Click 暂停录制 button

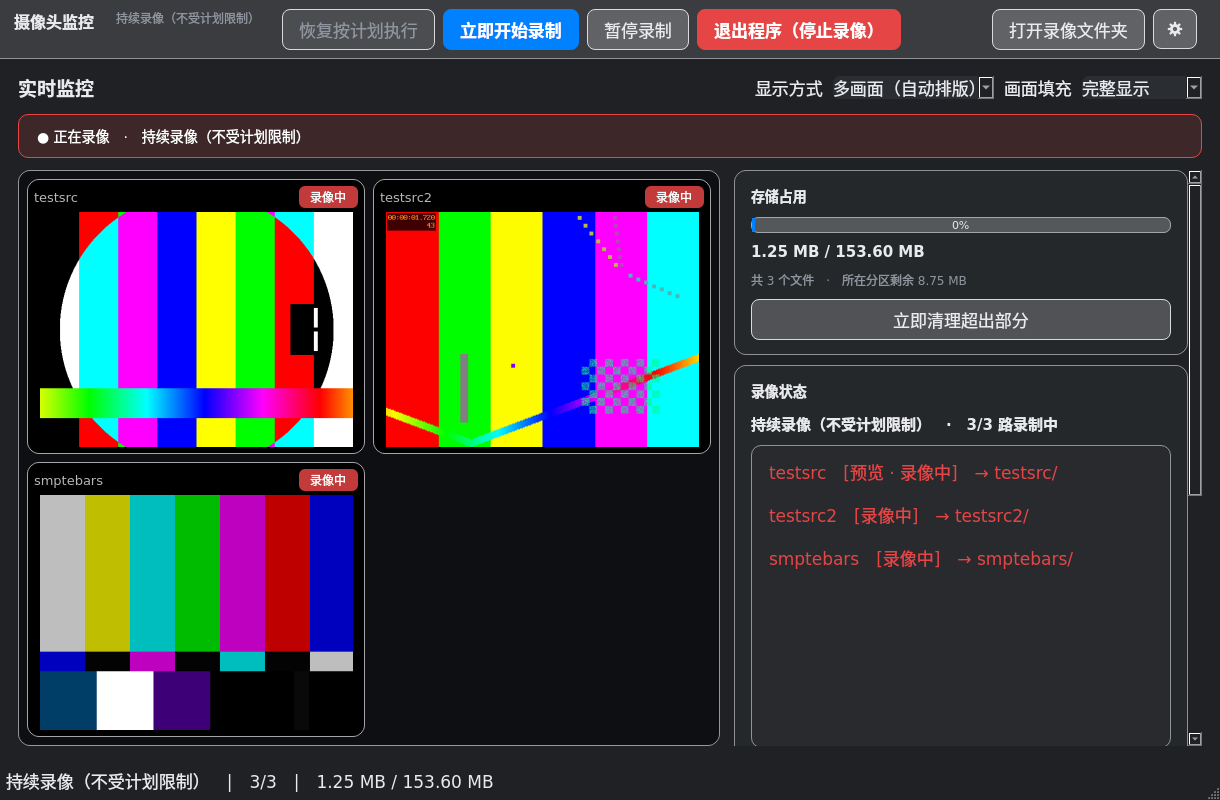pos(638,30)
